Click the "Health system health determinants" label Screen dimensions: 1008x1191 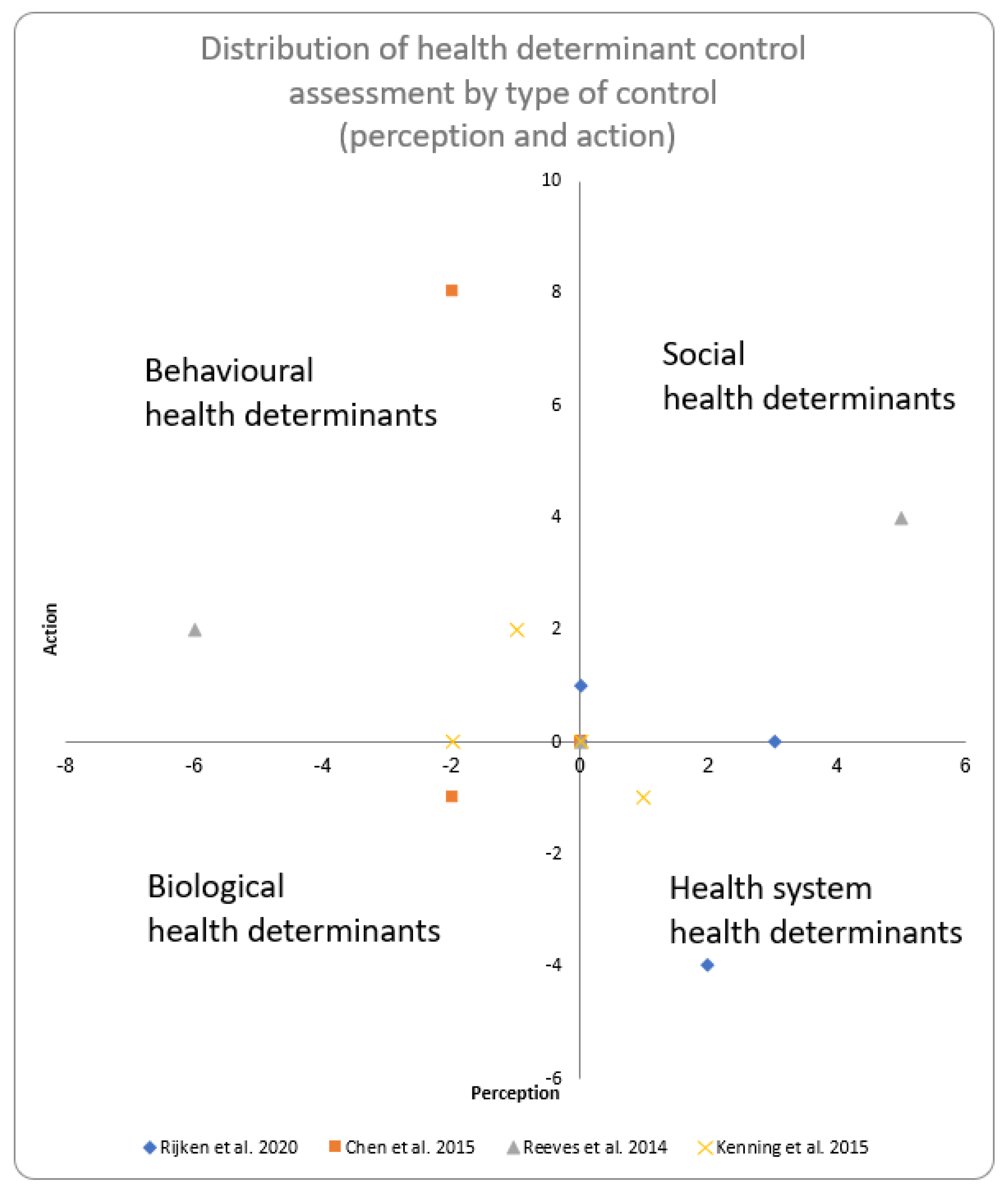(x=816, y=910)
